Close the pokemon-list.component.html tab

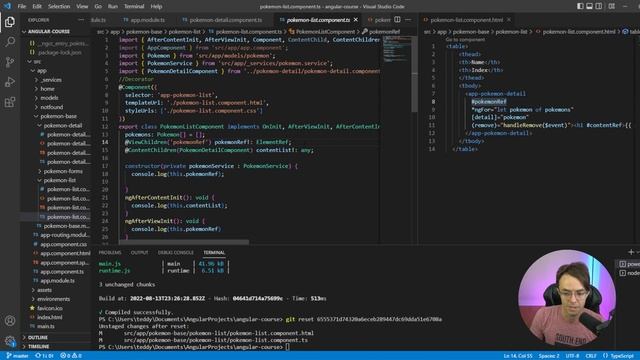coord(509,20)
